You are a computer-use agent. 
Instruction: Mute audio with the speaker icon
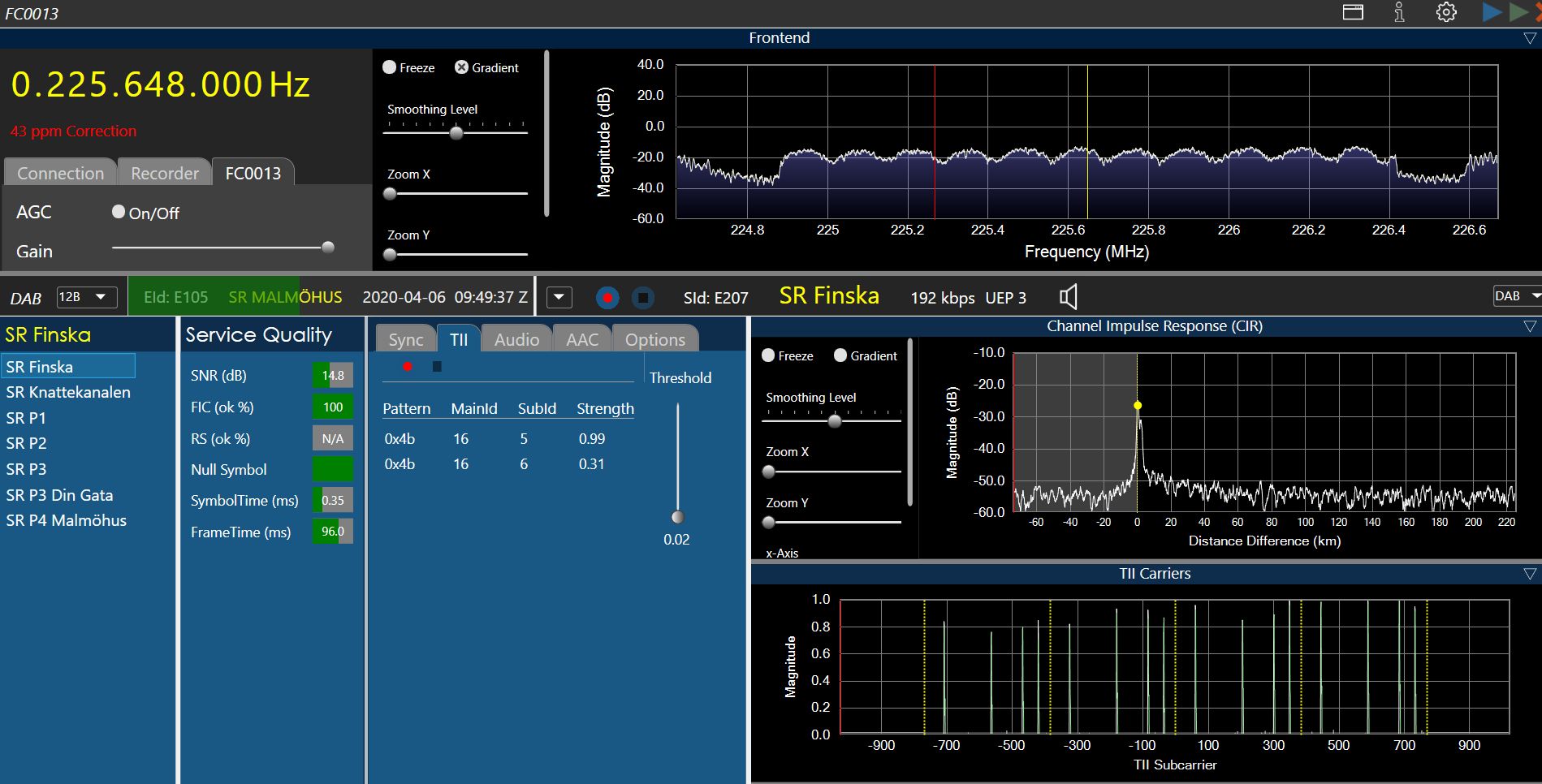point(1069,297)
